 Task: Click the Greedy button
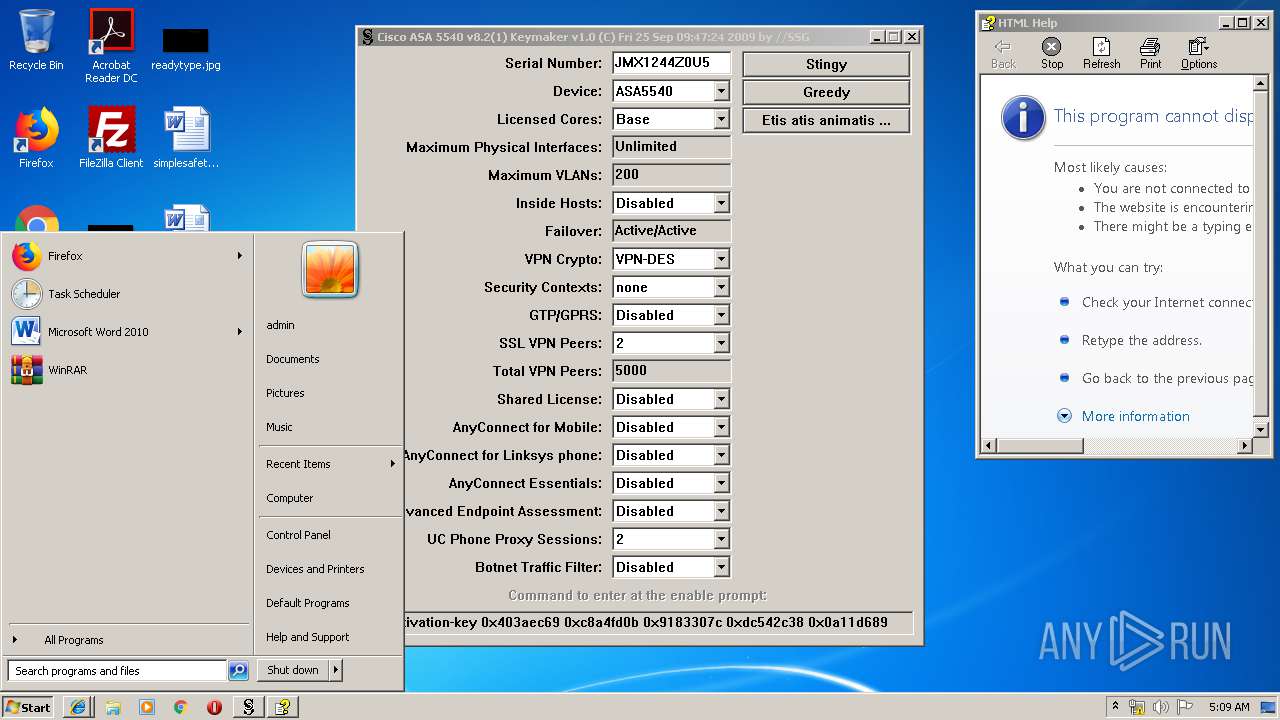[x=826, y=92]
